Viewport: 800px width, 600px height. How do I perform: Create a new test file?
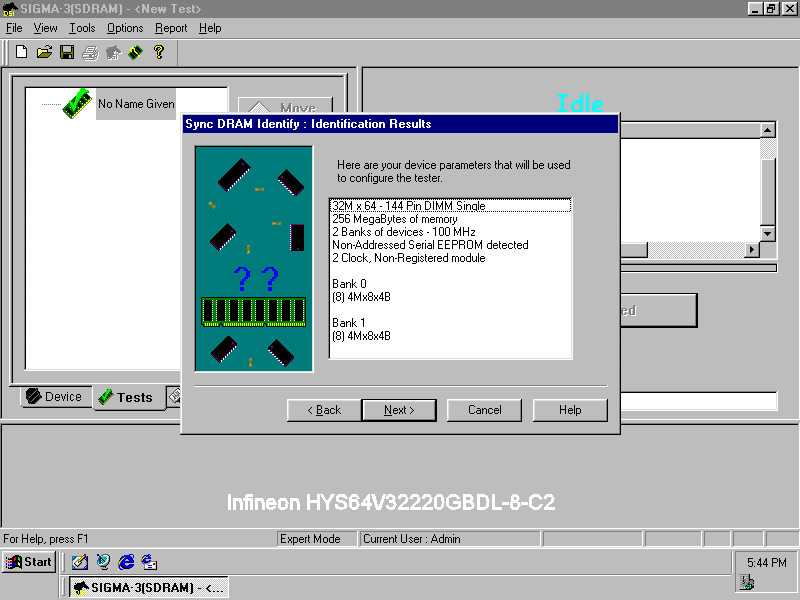click(x=22, y=53)
